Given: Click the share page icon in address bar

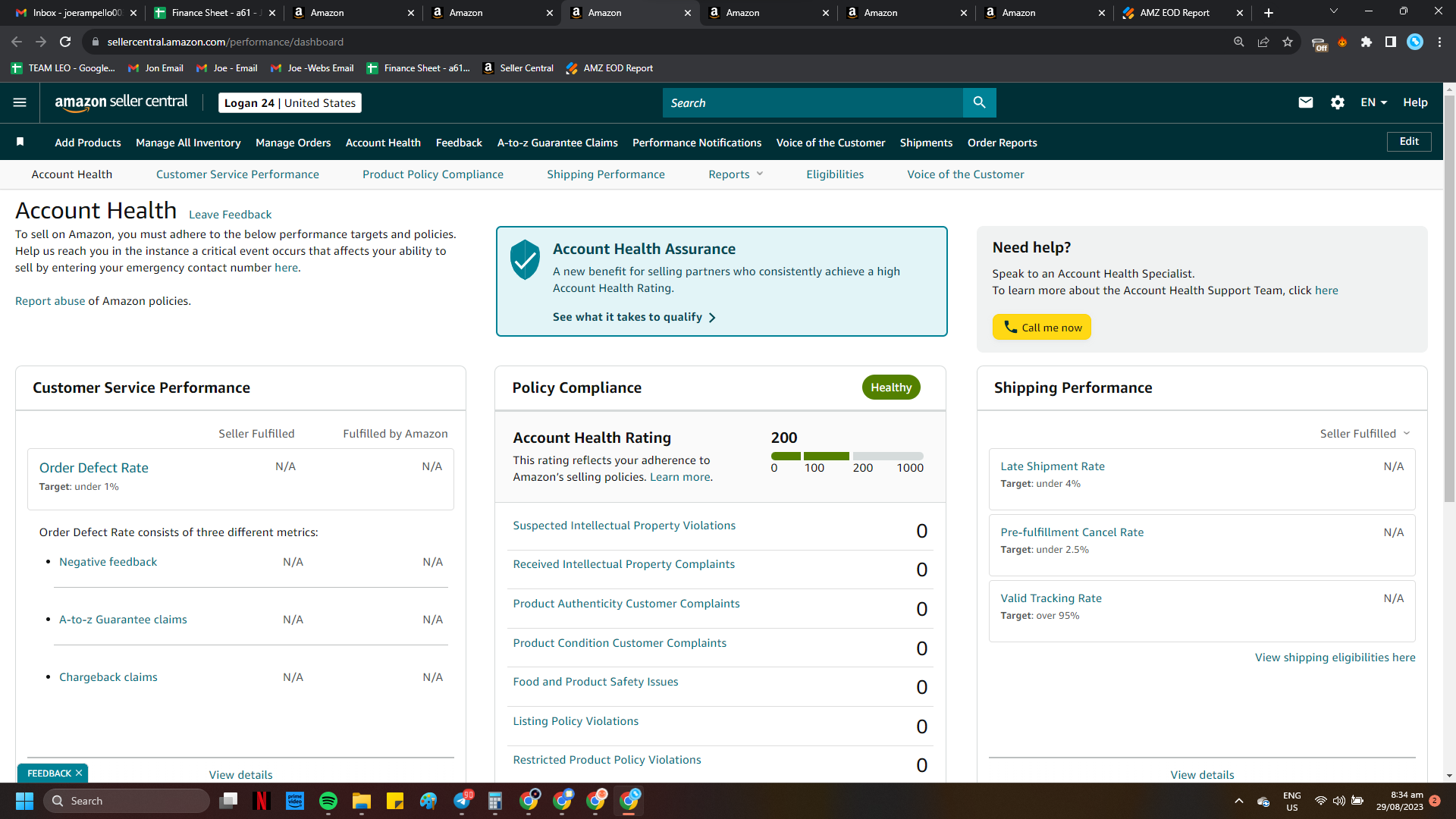Looking at the screenshot, I should pos(1263,42).
